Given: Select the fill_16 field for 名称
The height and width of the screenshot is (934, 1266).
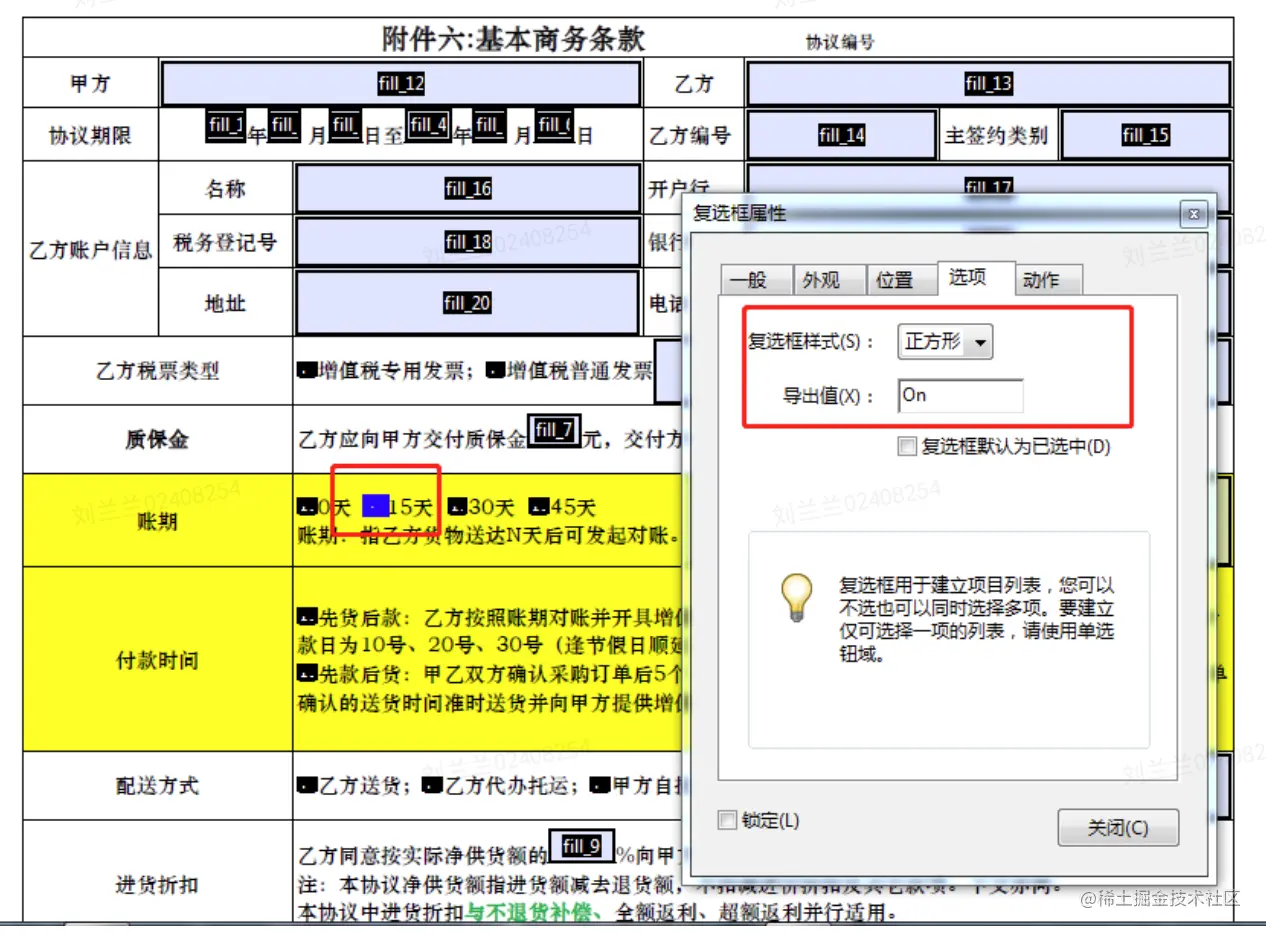Looking at the screenshot, I should coord(468,189).
